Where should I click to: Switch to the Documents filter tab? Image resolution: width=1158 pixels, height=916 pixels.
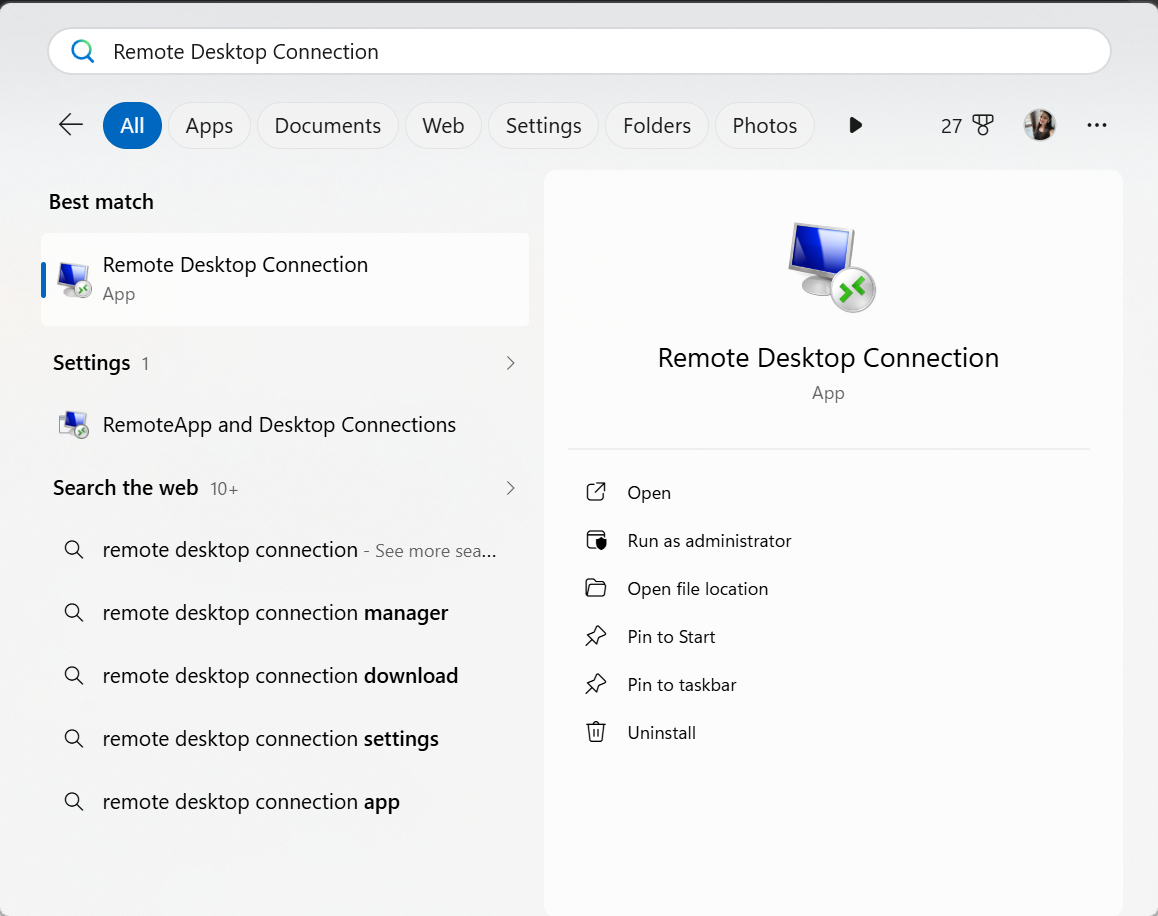328,126
